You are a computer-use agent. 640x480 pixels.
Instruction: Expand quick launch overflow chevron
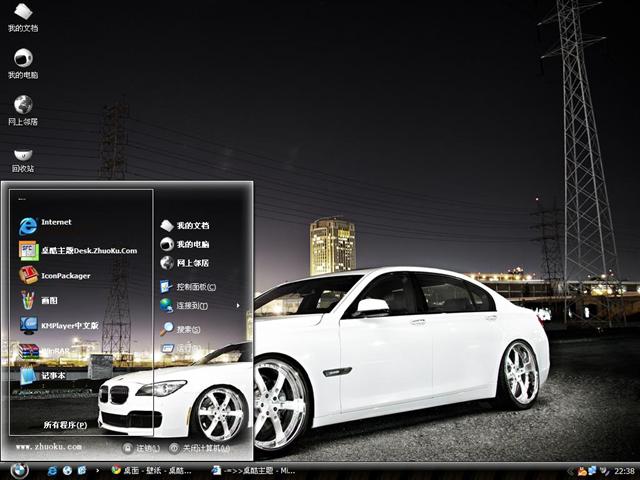98,471
